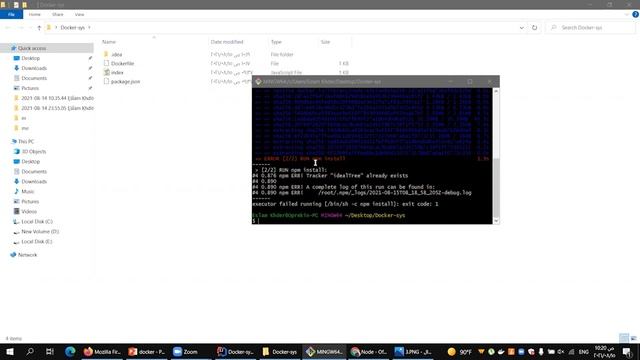Open Local Disk (C:) drive

[x=37, y=222]
